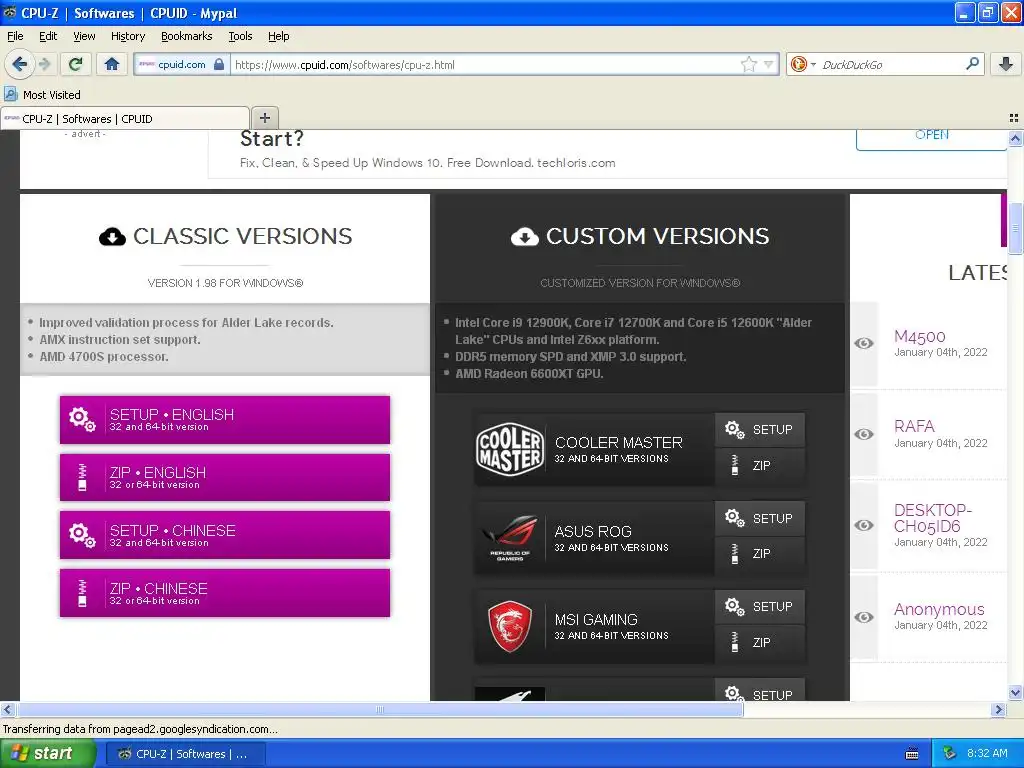Click the Classic Versions cloud download icon
1024x768 pixels.
tap(112, 236)
